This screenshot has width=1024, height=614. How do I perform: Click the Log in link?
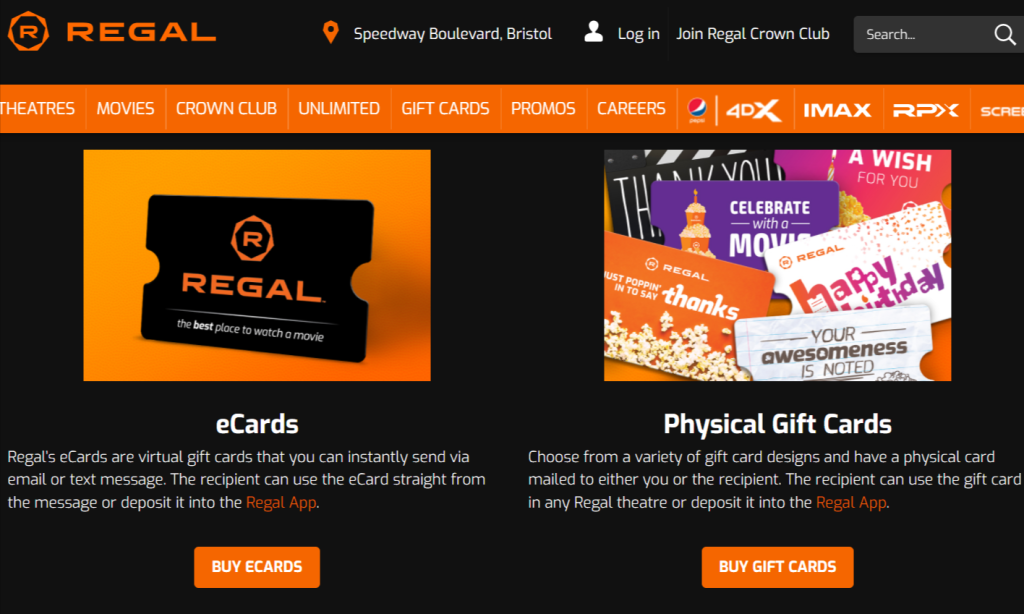pos(639,34)
